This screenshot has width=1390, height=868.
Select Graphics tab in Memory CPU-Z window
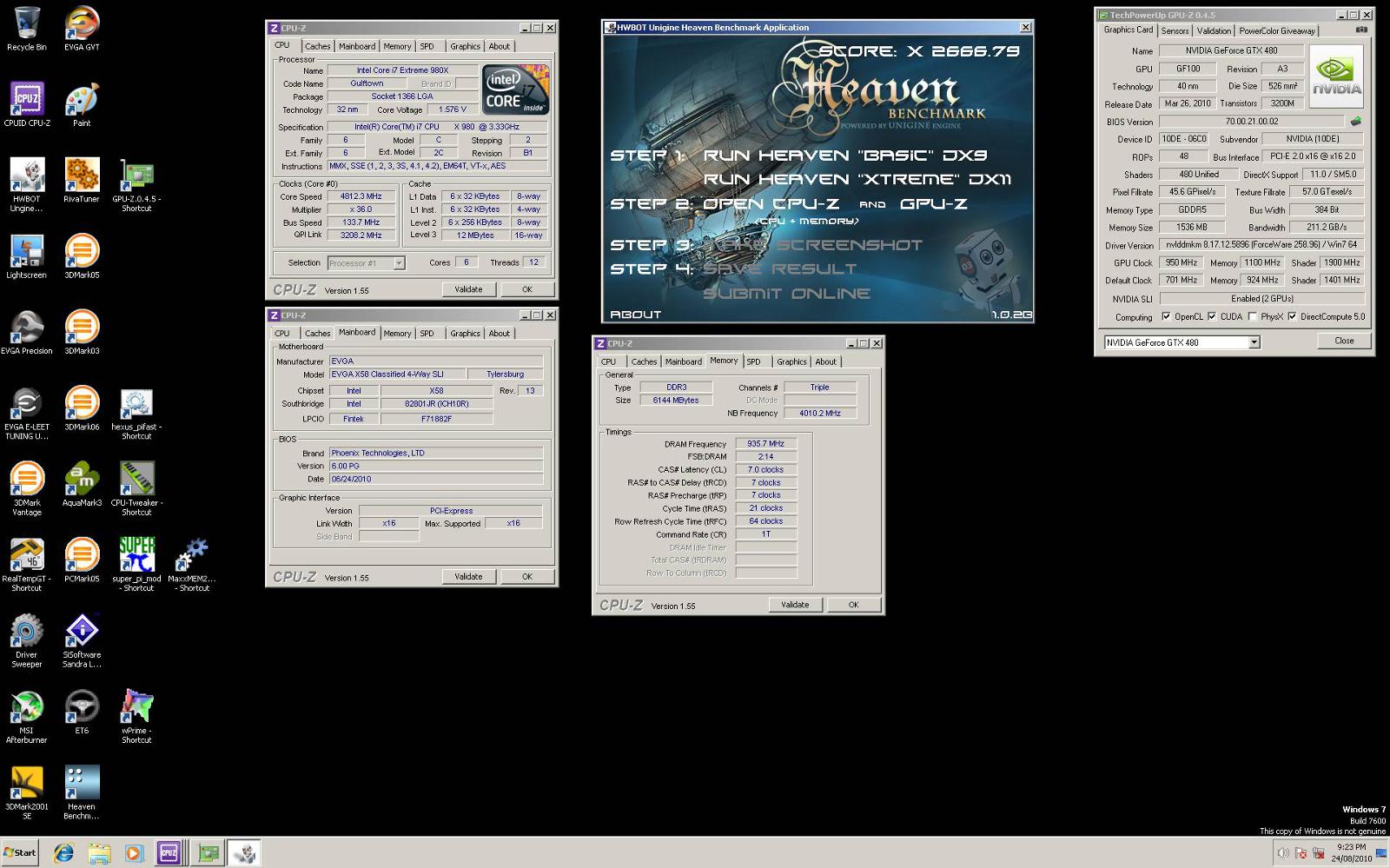[791, 361]
